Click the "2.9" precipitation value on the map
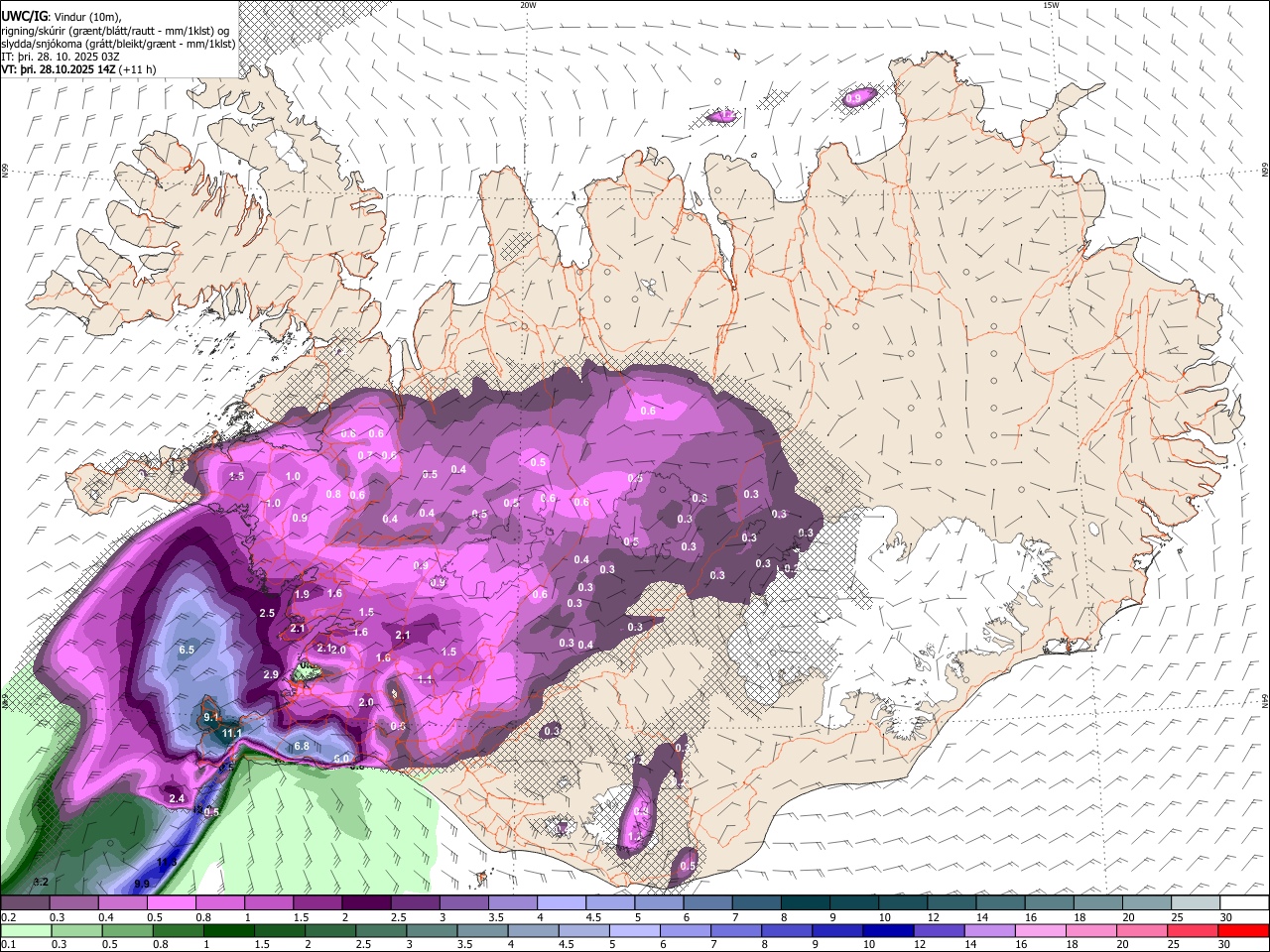 pos(271,674)
